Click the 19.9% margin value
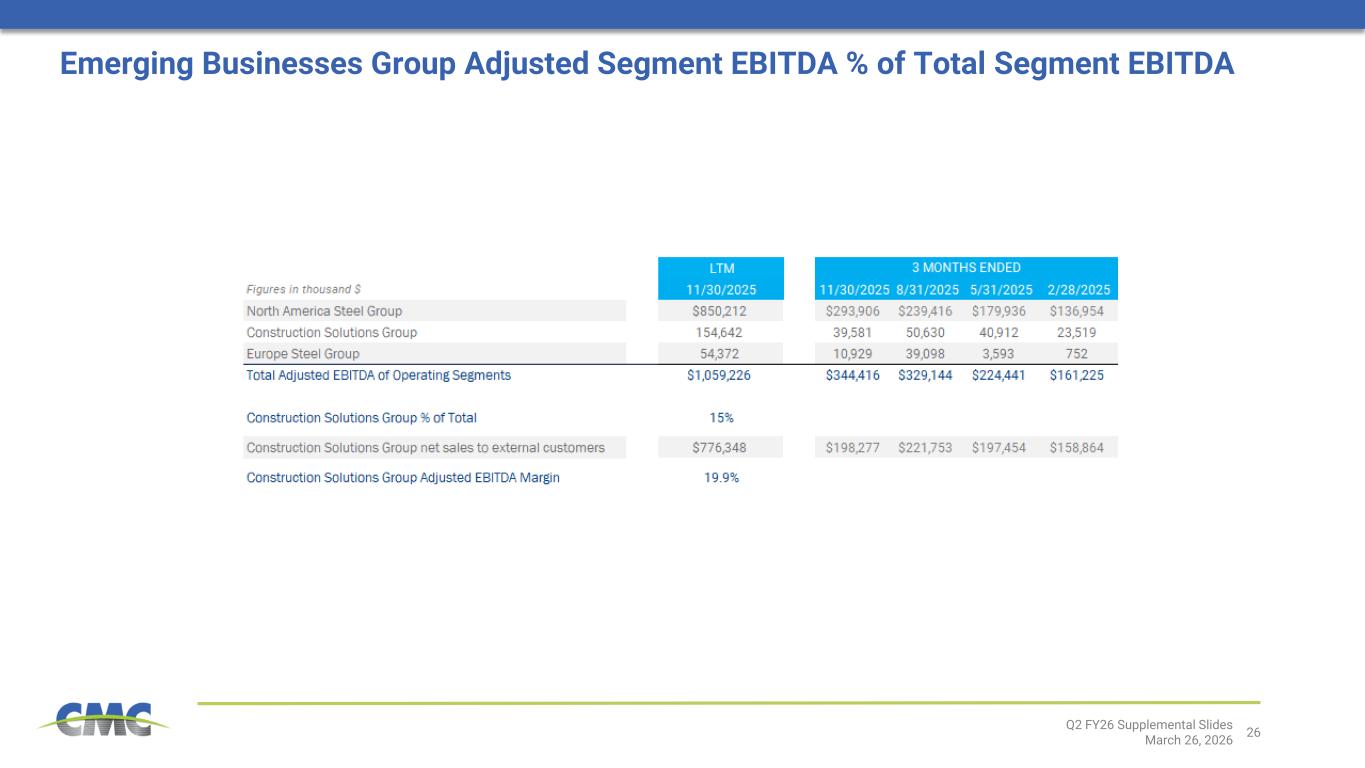This screenshot has height=768, width=1365. pyautogui.click(x=720, y=478)
